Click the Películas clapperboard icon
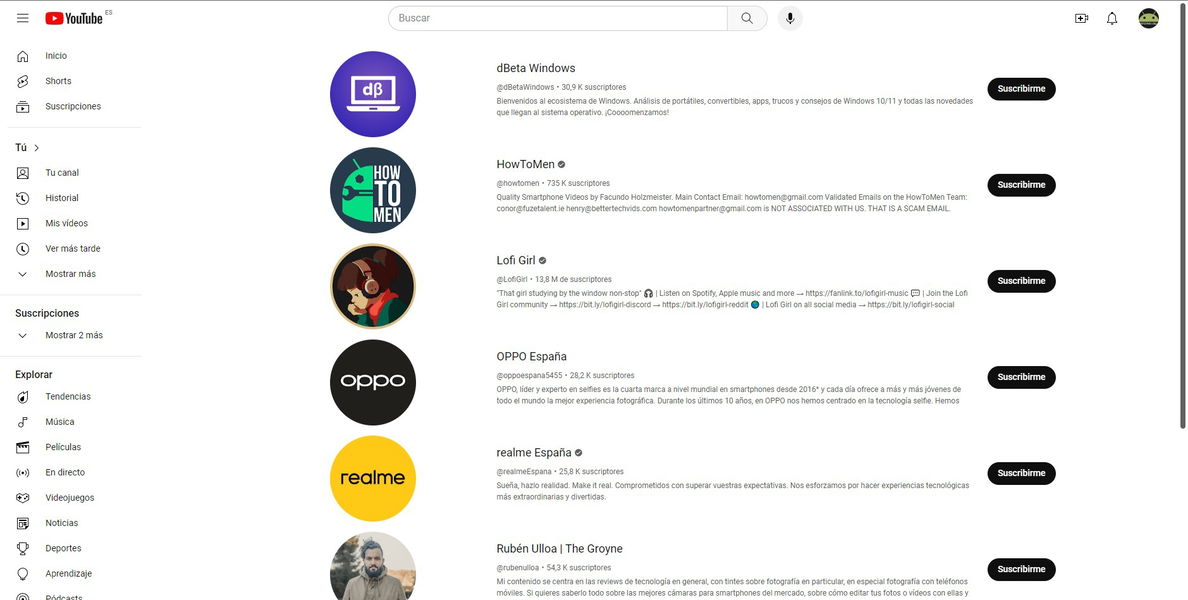Viewport: 1188px width, 600px height. [x=23, y=447]
